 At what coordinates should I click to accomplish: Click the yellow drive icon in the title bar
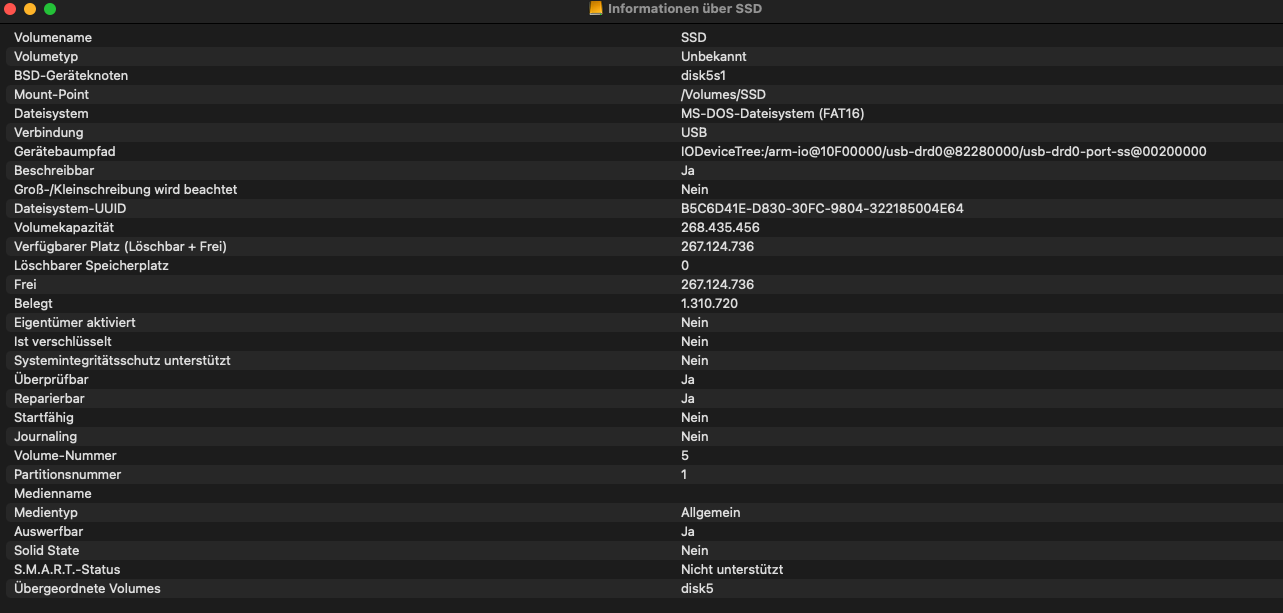[596, 9]
